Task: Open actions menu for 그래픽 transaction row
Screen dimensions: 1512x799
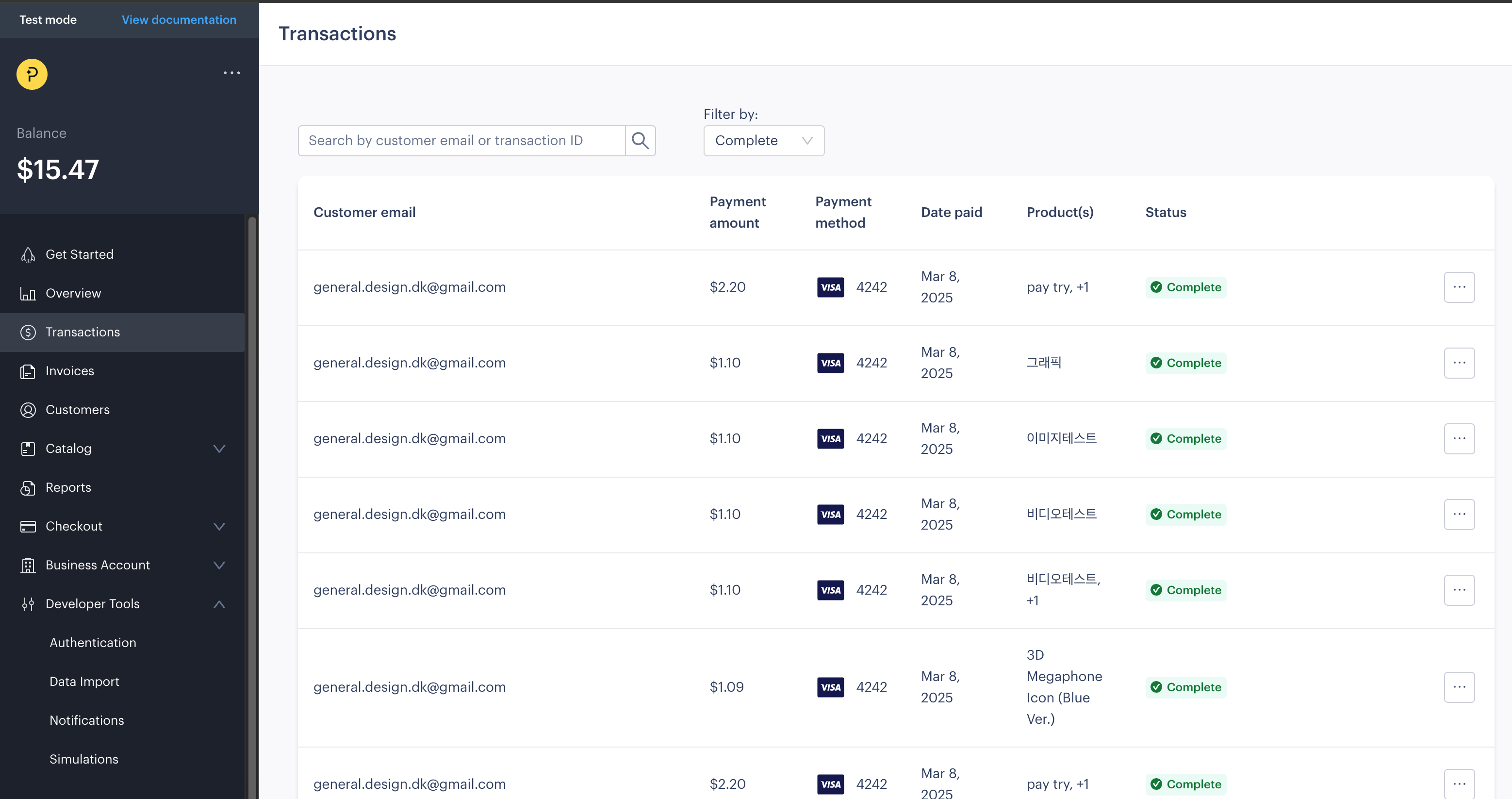Action: [x=1459, y=363]
